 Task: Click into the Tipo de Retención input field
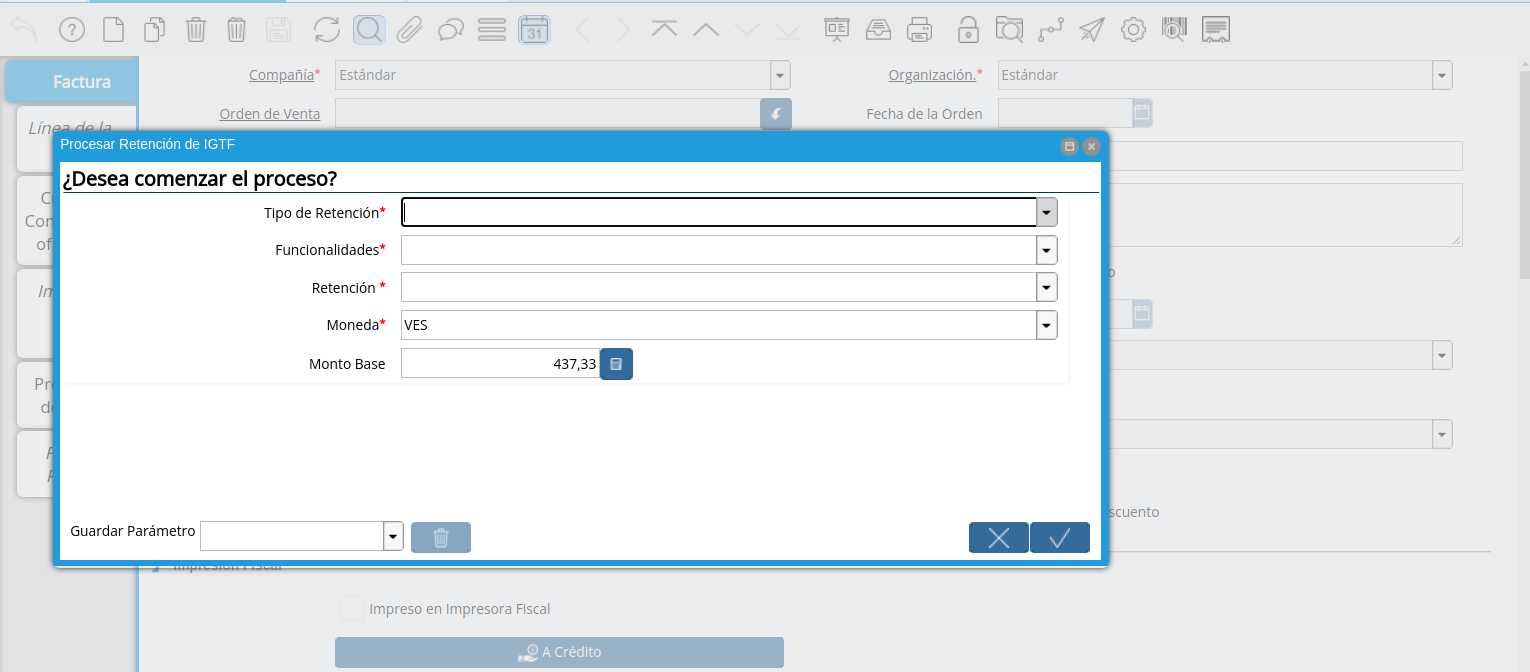pyautogui.click(x=719, y=212)
